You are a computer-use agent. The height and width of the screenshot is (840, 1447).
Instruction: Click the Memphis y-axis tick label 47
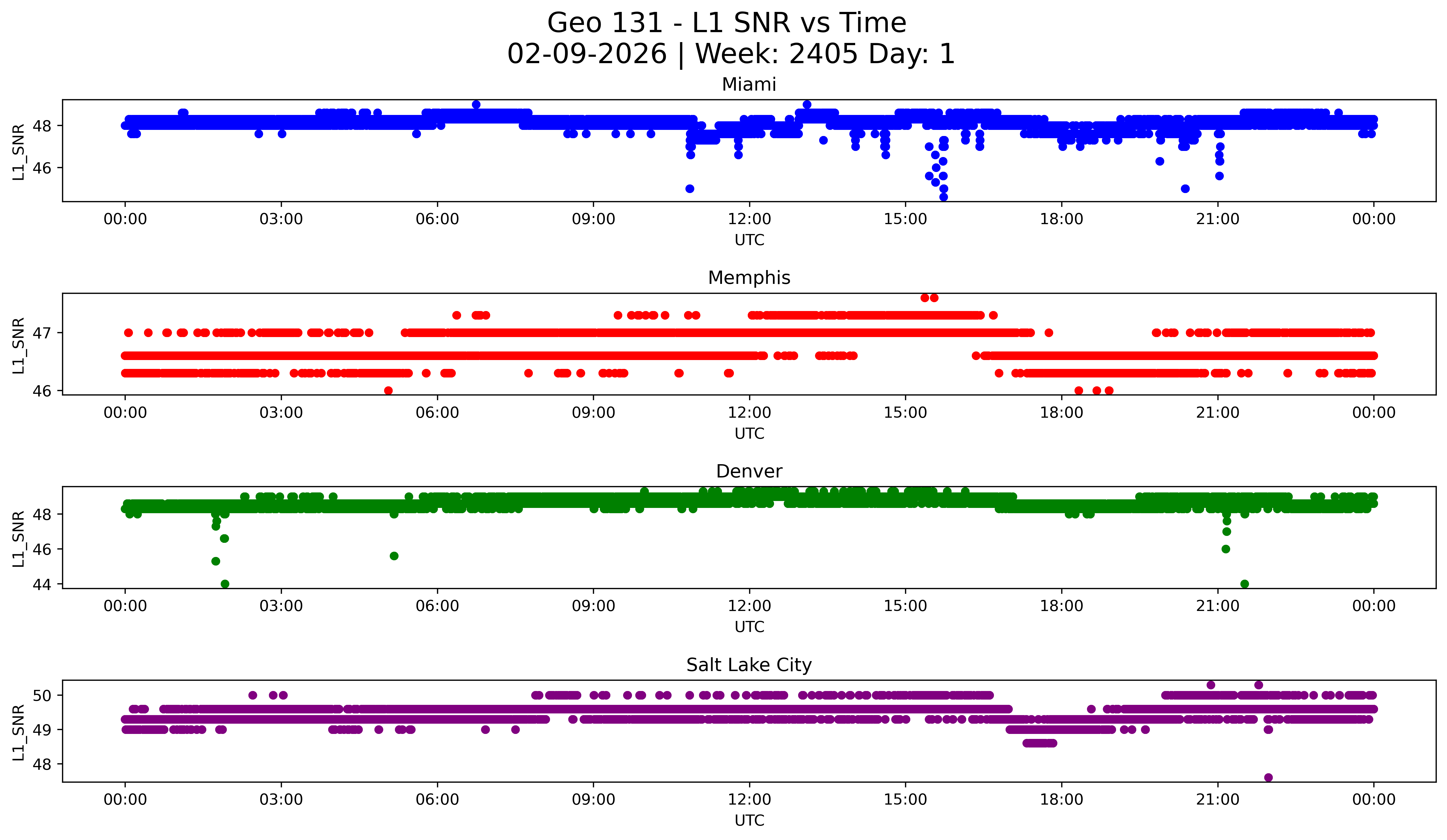(x=42, y=333)
